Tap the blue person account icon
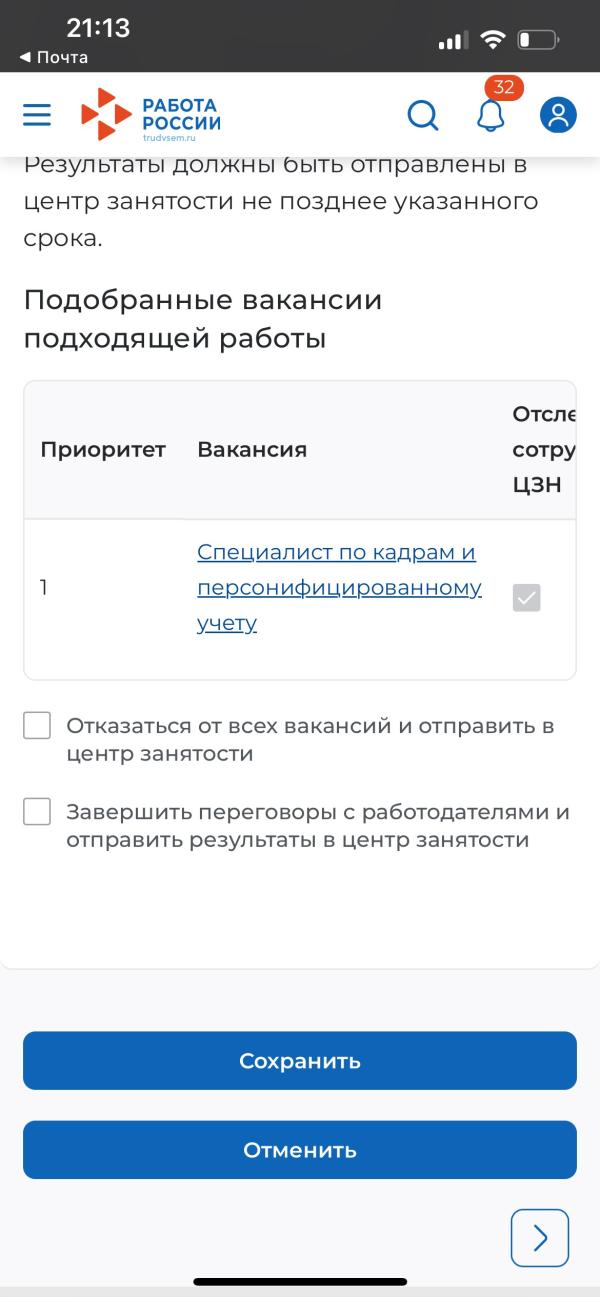 (x=557, y=113)
